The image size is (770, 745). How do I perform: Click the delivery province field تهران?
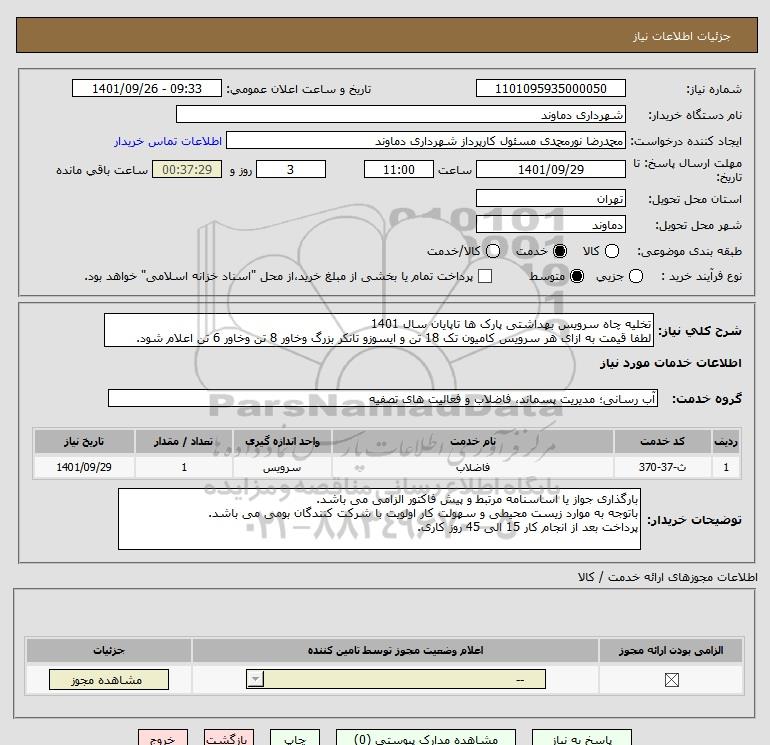coord(550,198)
